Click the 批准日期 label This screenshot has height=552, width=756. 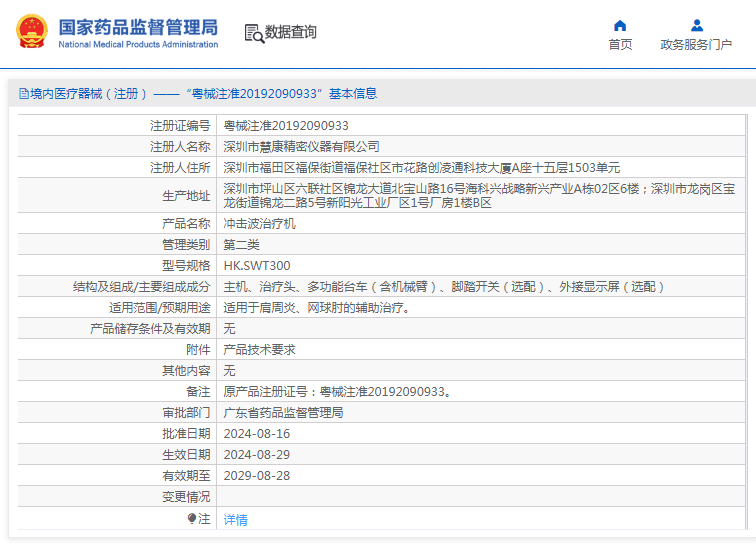[186, 434]
